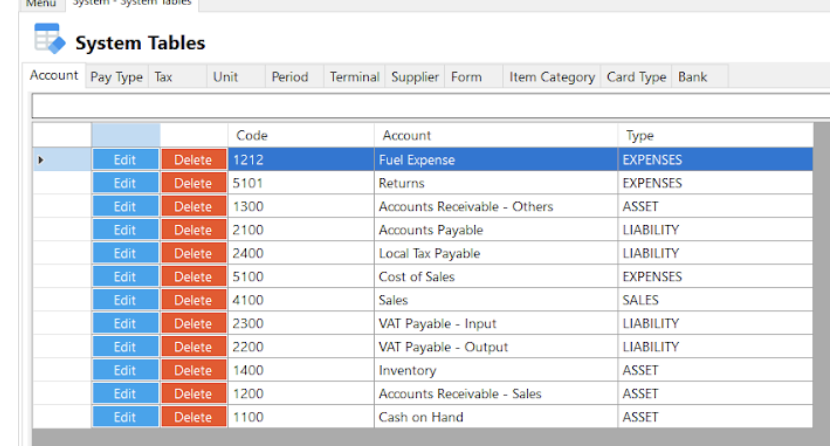
Task: Select the Cash on Hand cell
Action: pos(496,417)
